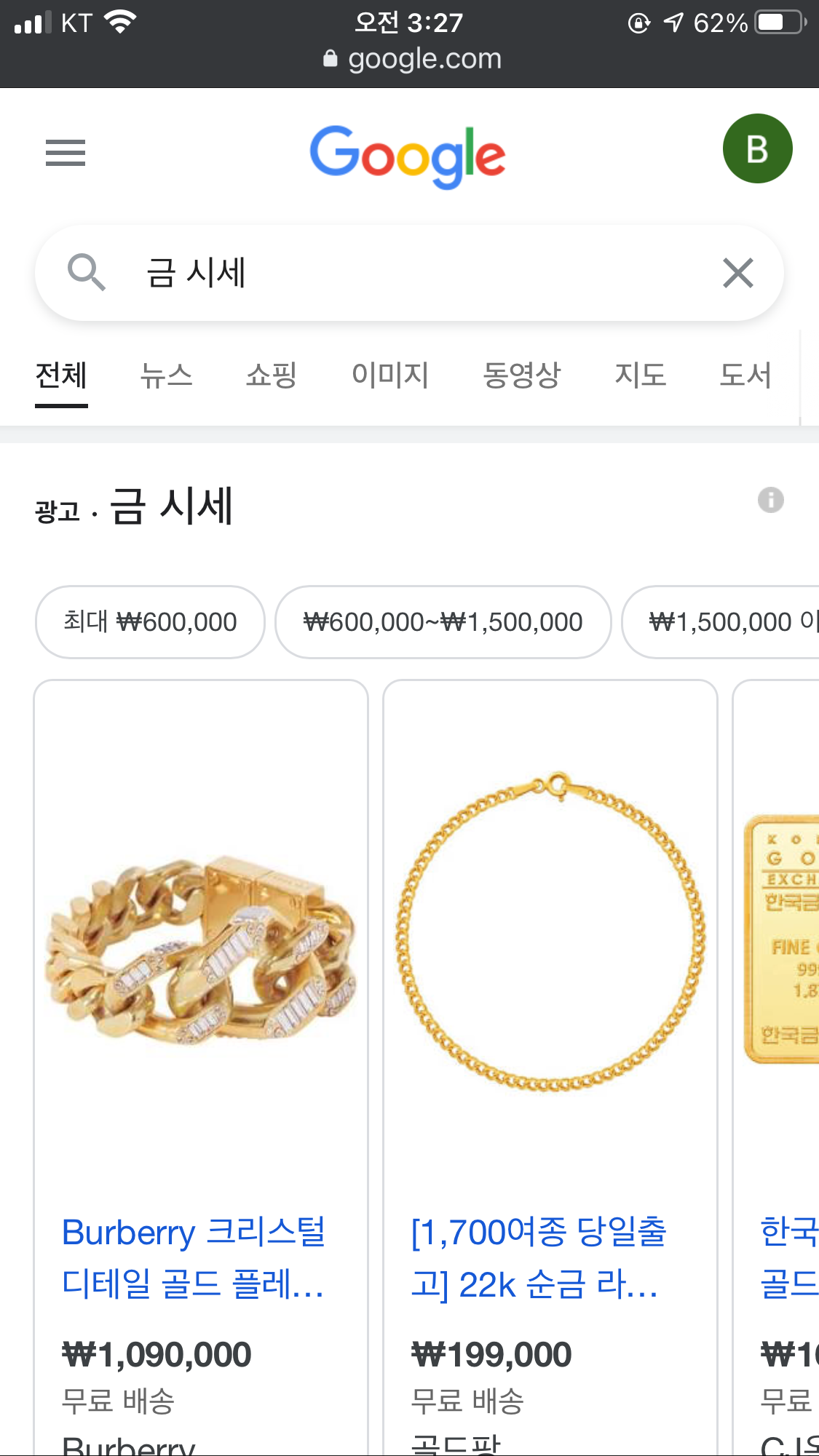This screenshot has height=1456, width=819.
Task: Switch to the 이미지 tab
Action: (x=390, y=375)
